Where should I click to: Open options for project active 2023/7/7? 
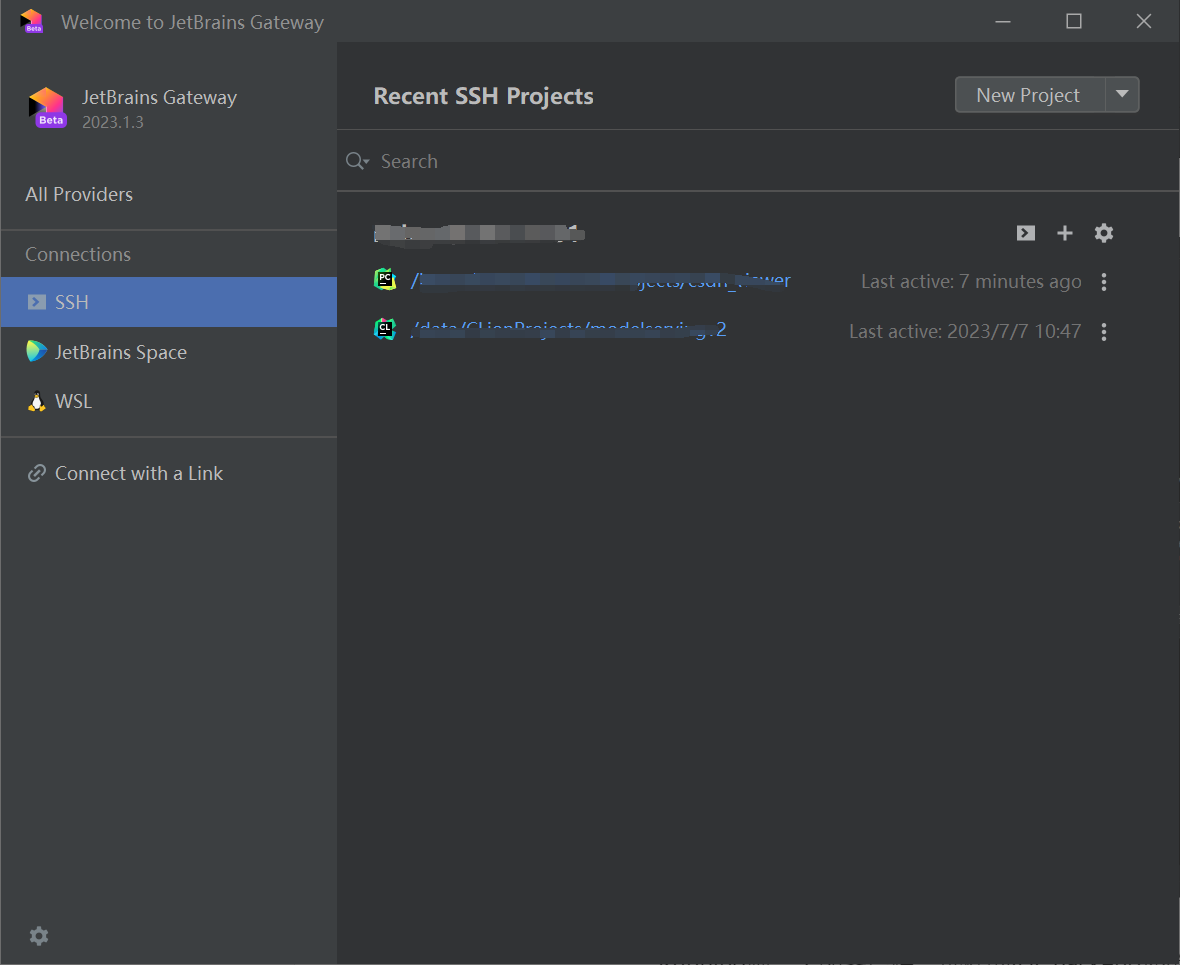click(x=1103, y=332)
